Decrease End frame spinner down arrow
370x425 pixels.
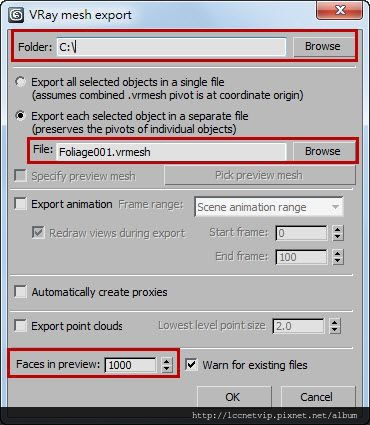tap(338, 261)
